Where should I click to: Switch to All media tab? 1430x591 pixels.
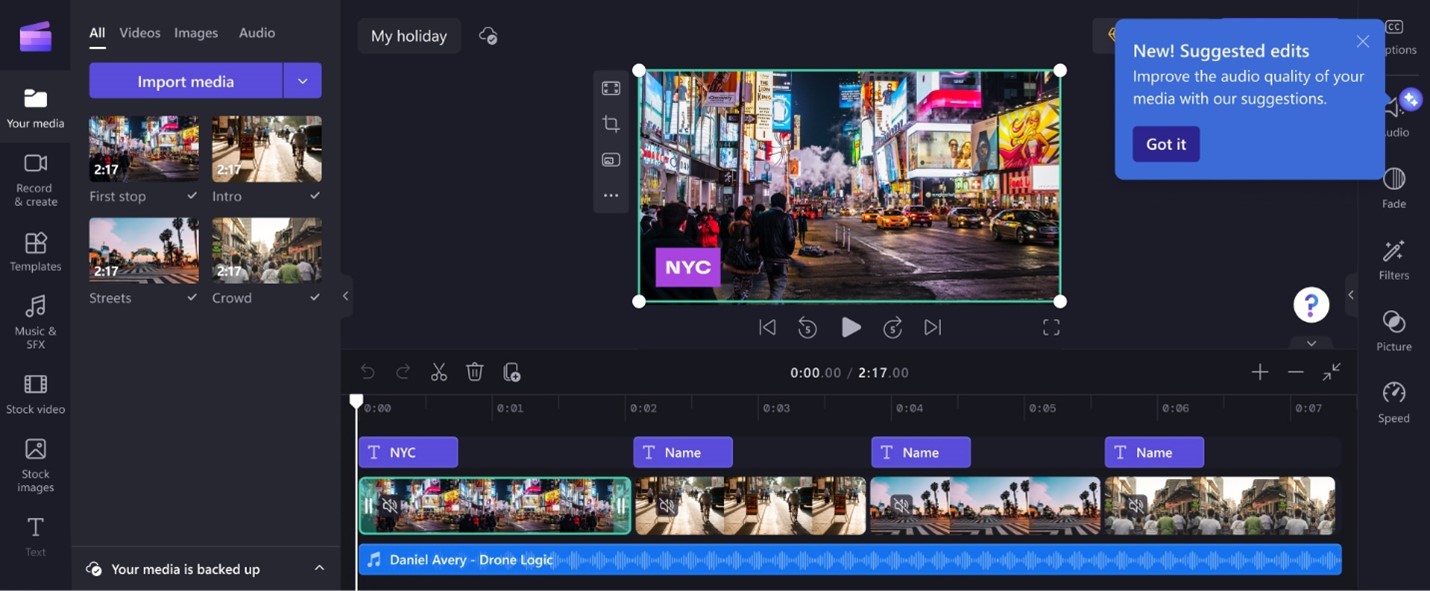coord(97,33)
